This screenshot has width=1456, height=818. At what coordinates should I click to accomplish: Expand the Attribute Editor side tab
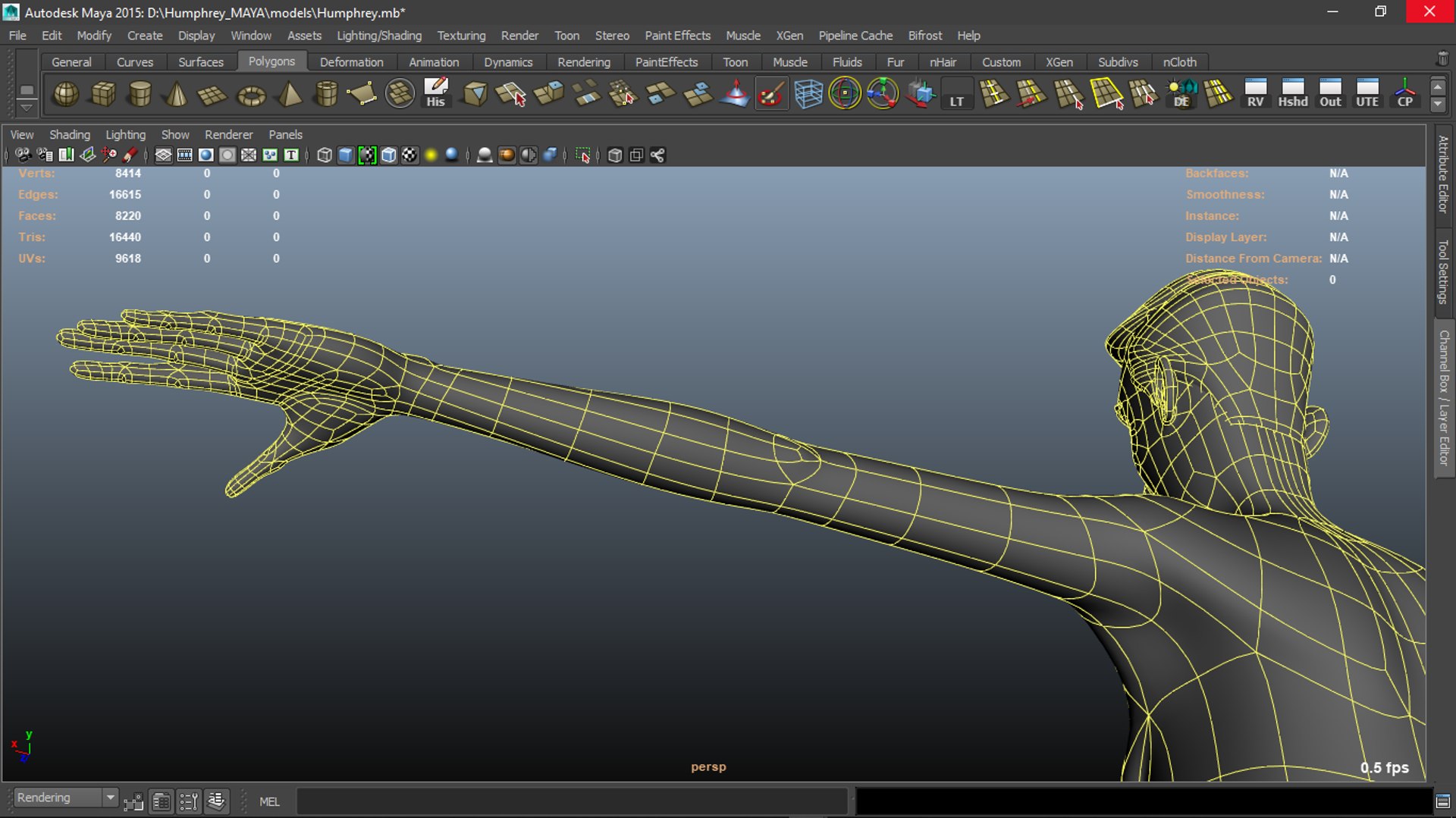pos(1443,174)
